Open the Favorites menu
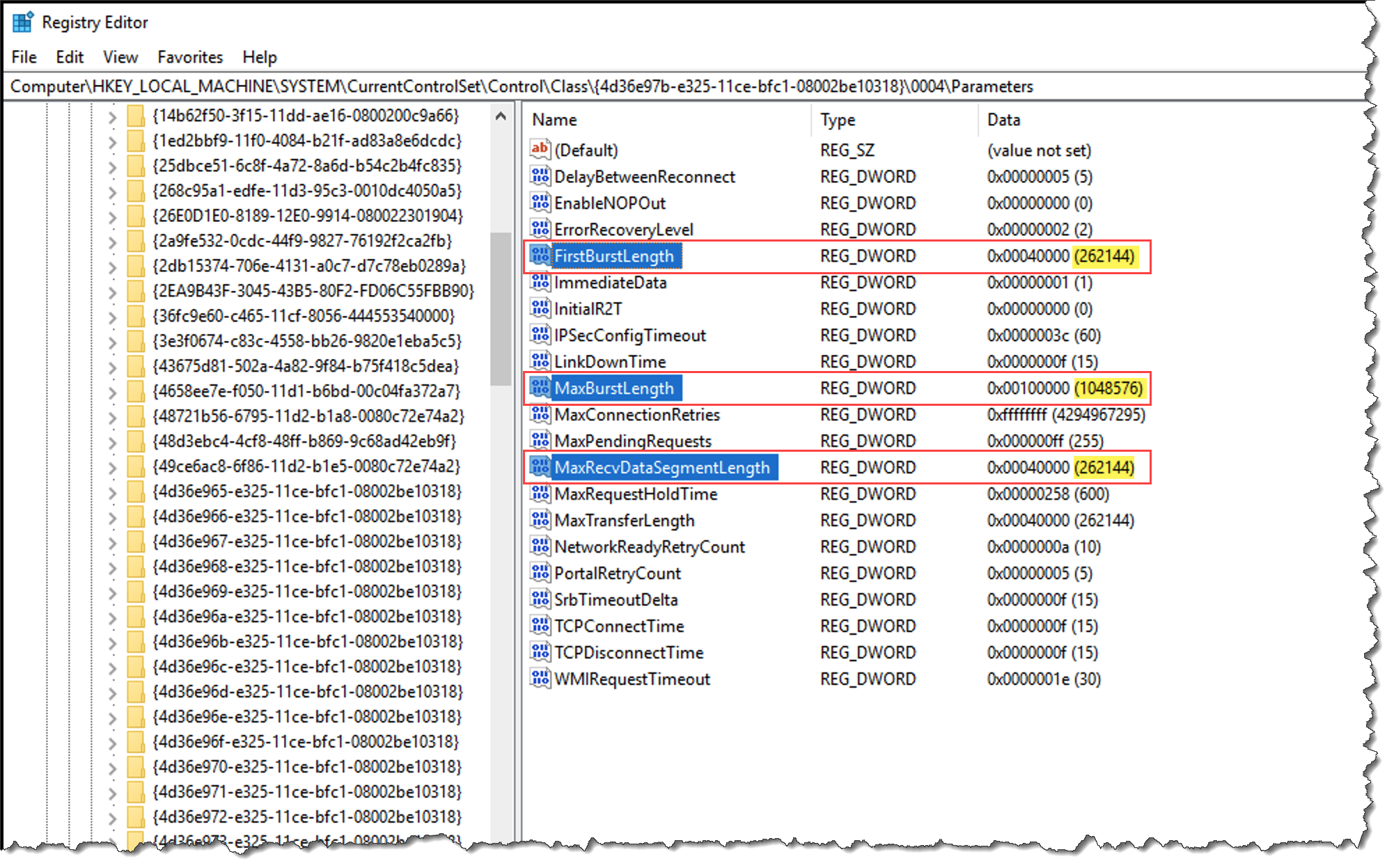This screenshot has width=1394, height=868. pyautogui.click(x=189, y=57)
